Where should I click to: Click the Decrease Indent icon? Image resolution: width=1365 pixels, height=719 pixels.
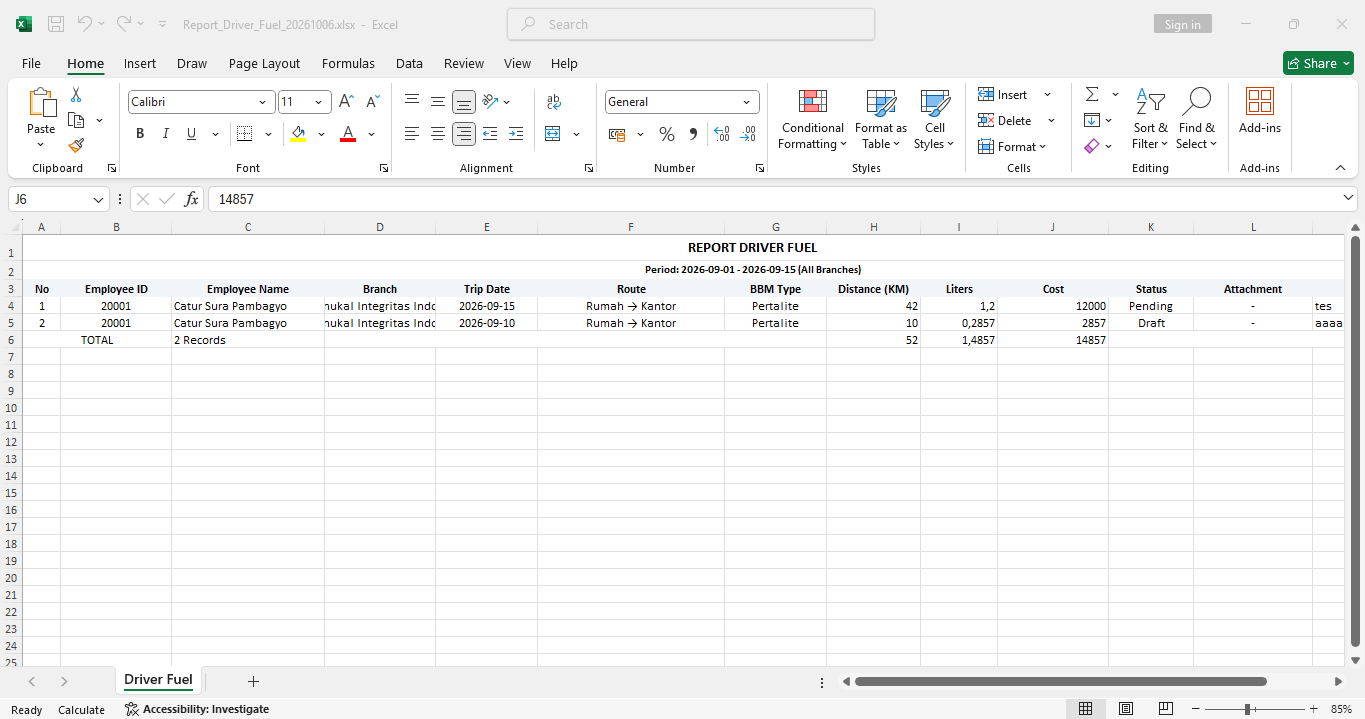pyautogui.click(x=490, y=134)
